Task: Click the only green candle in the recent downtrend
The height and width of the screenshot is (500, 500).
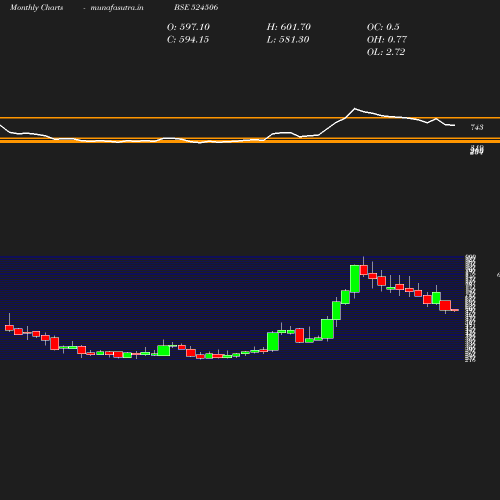Action: [x=436, y=298]
